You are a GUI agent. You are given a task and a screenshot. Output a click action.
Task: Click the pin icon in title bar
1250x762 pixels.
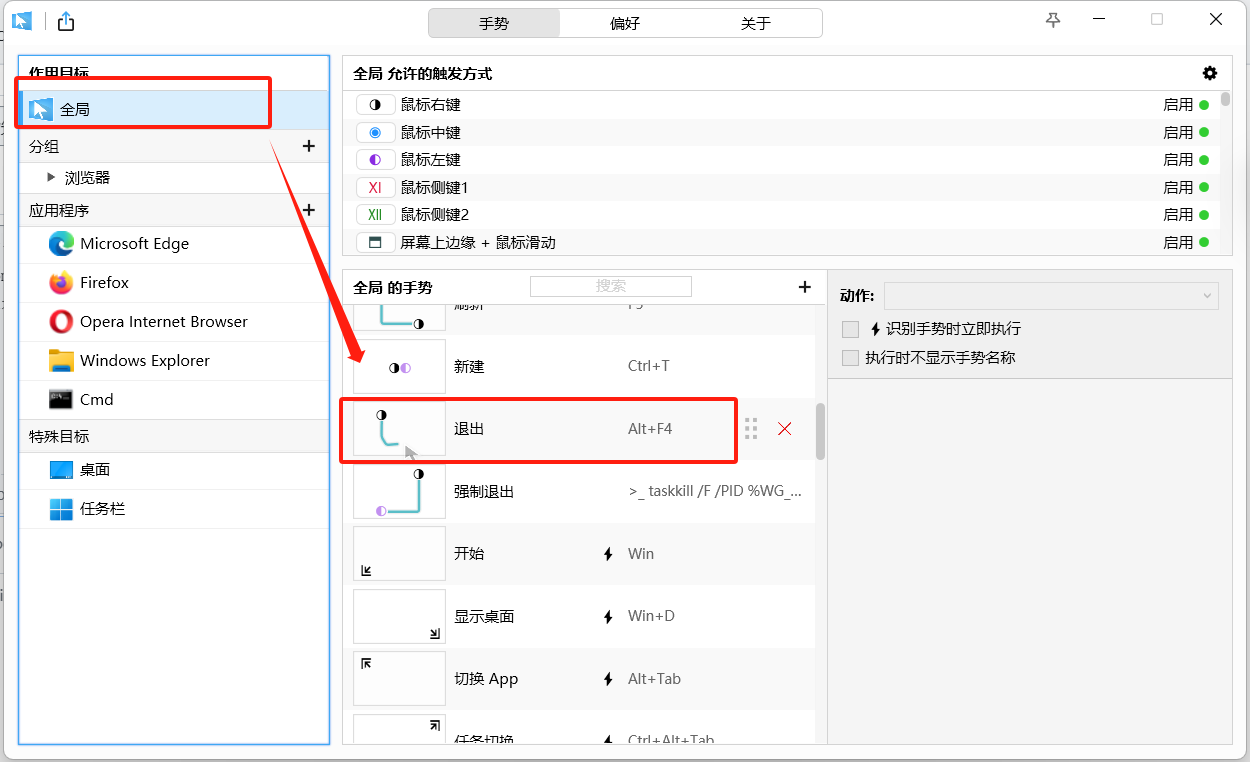click(1052, 19)
